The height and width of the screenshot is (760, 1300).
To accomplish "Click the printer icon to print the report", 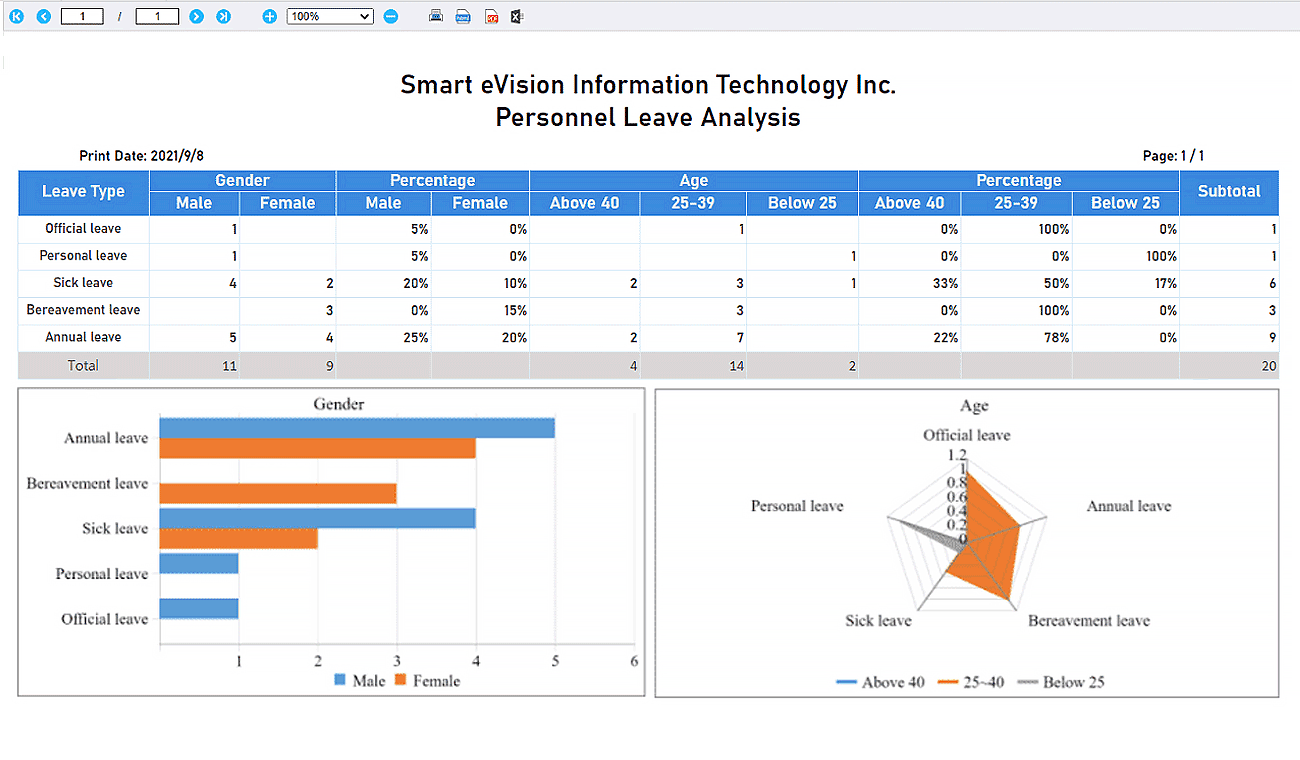I will 436,16.
